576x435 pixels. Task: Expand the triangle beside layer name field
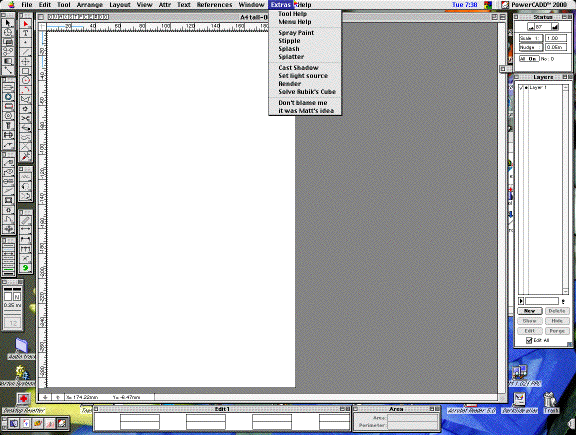[521, 301]
